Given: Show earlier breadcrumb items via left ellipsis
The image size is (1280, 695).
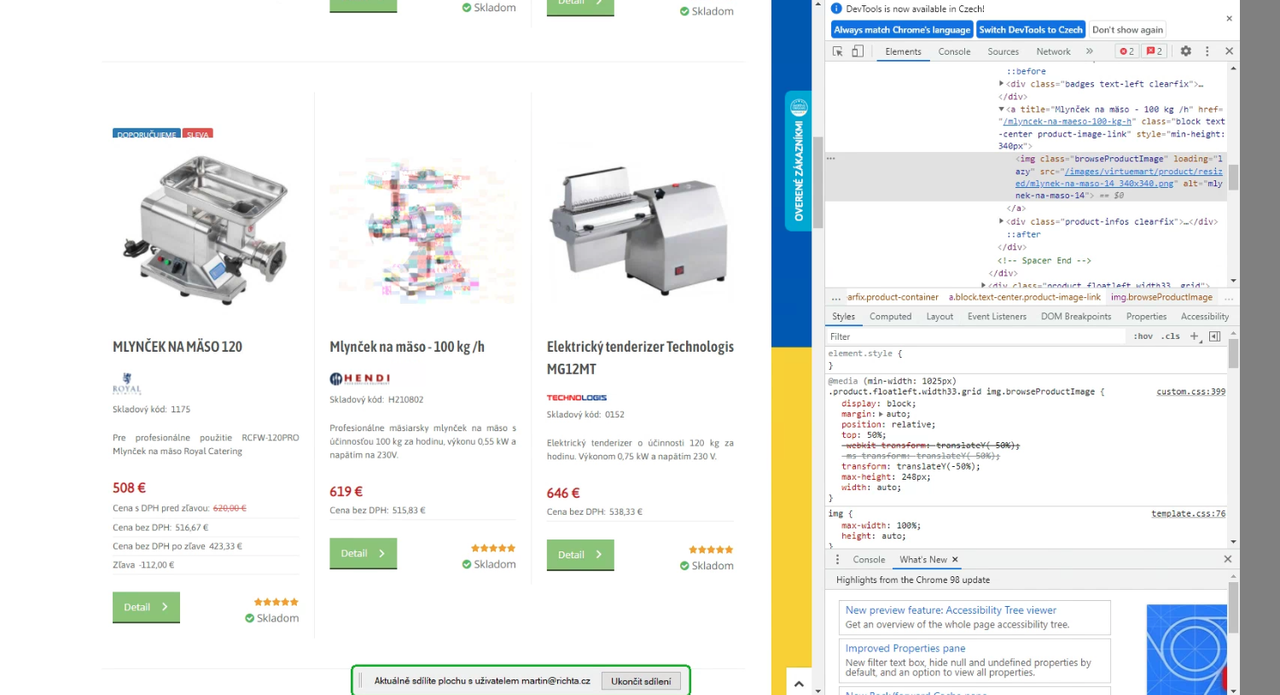Looking at the screenshot, I should (836, 297).
